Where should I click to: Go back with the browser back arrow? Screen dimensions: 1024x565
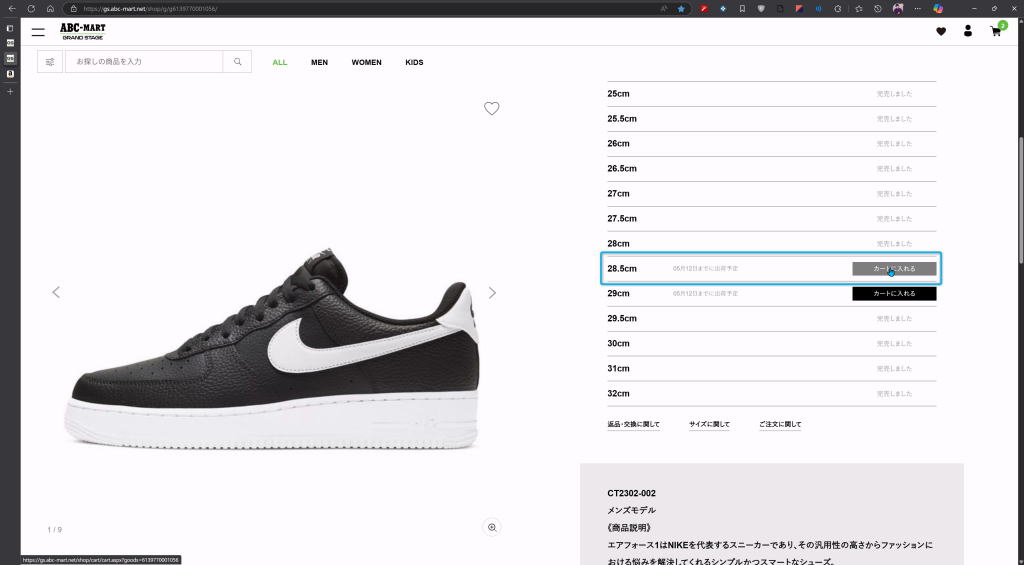coord(12,8)
